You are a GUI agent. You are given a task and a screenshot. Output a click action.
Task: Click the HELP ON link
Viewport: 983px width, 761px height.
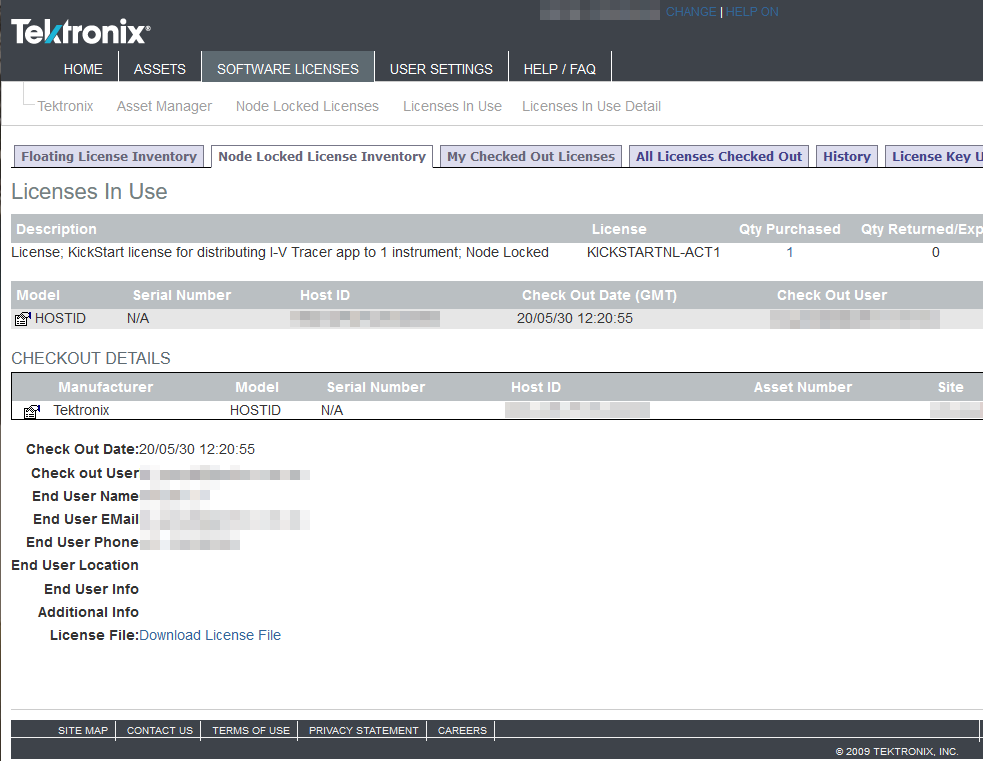752,12
